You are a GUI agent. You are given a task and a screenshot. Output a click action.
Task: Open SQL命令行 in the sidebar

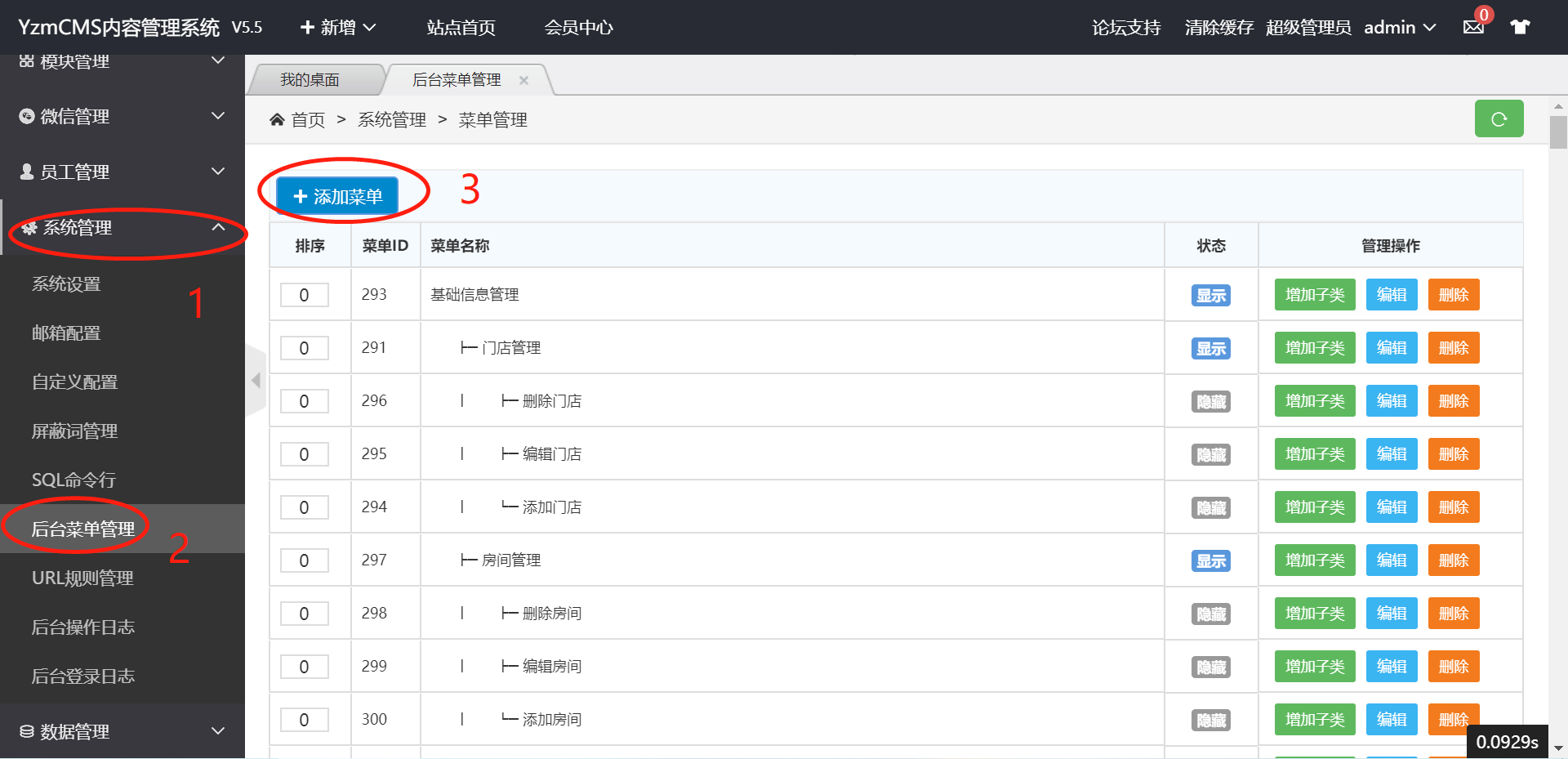point(73,480)
